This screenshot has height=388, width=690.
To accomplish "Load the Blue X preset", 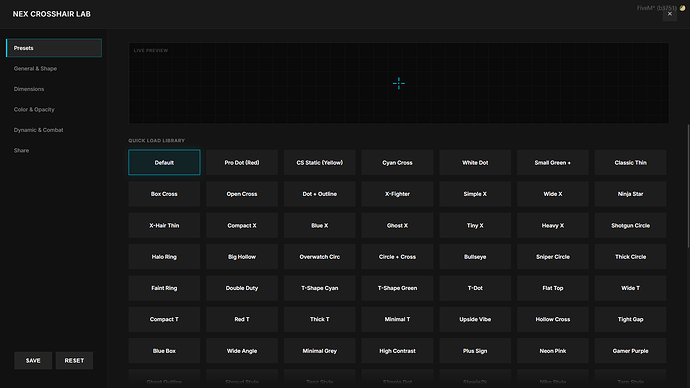I will coord(319,225).
